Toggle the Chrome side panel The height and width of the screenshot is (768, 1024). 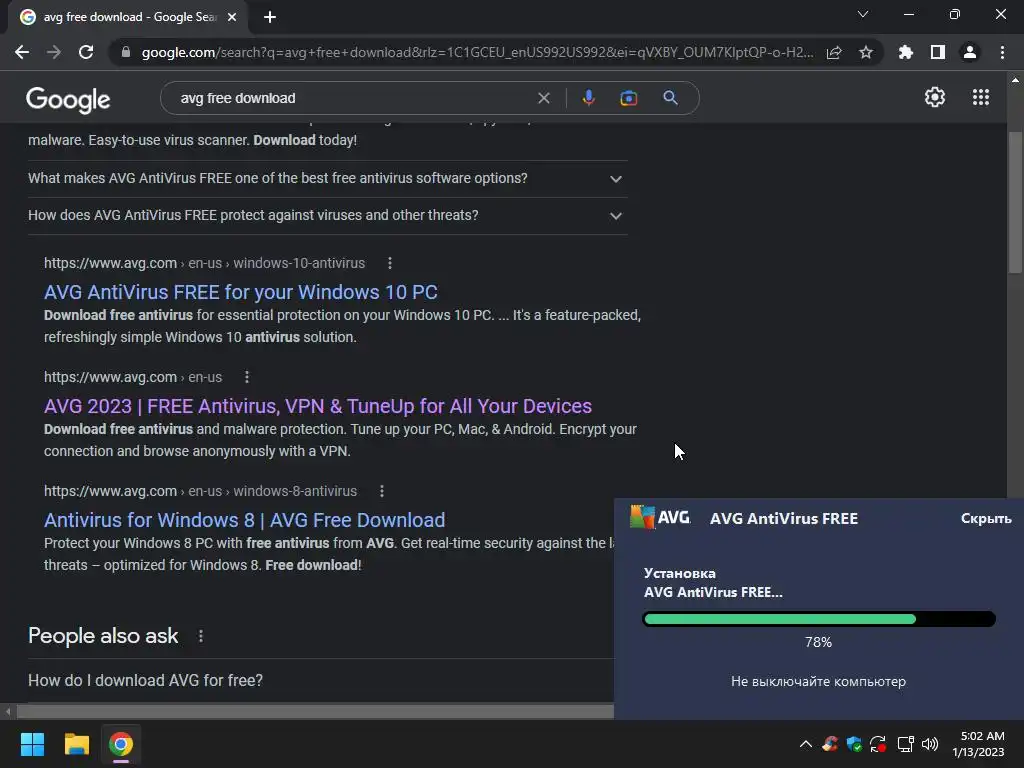[938, 52]
